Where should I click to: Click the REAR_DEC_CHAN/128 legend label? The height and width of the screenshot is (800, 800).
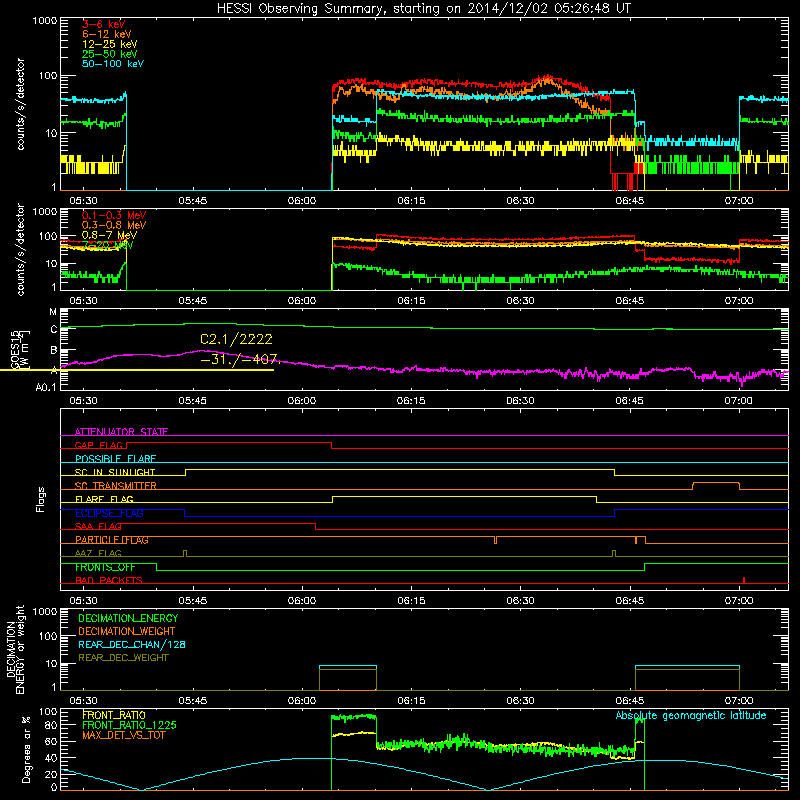(x=132, y=644)
